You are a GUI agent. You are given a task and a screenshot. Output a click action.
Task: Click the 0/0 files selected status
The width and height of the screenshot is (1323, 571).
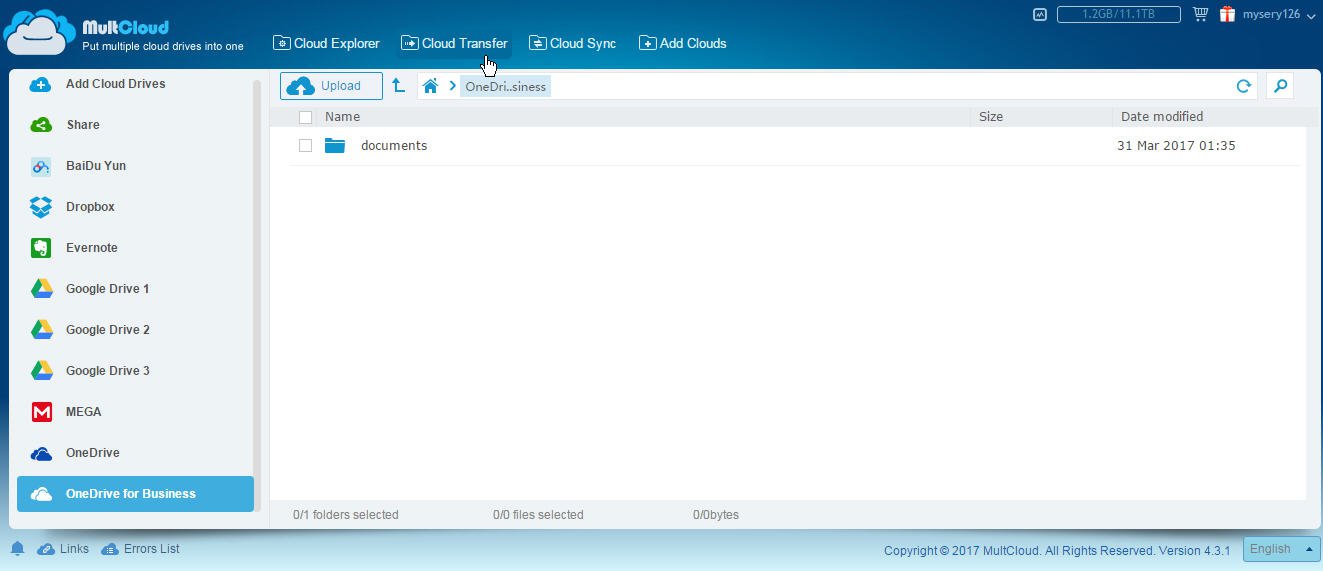538,515
